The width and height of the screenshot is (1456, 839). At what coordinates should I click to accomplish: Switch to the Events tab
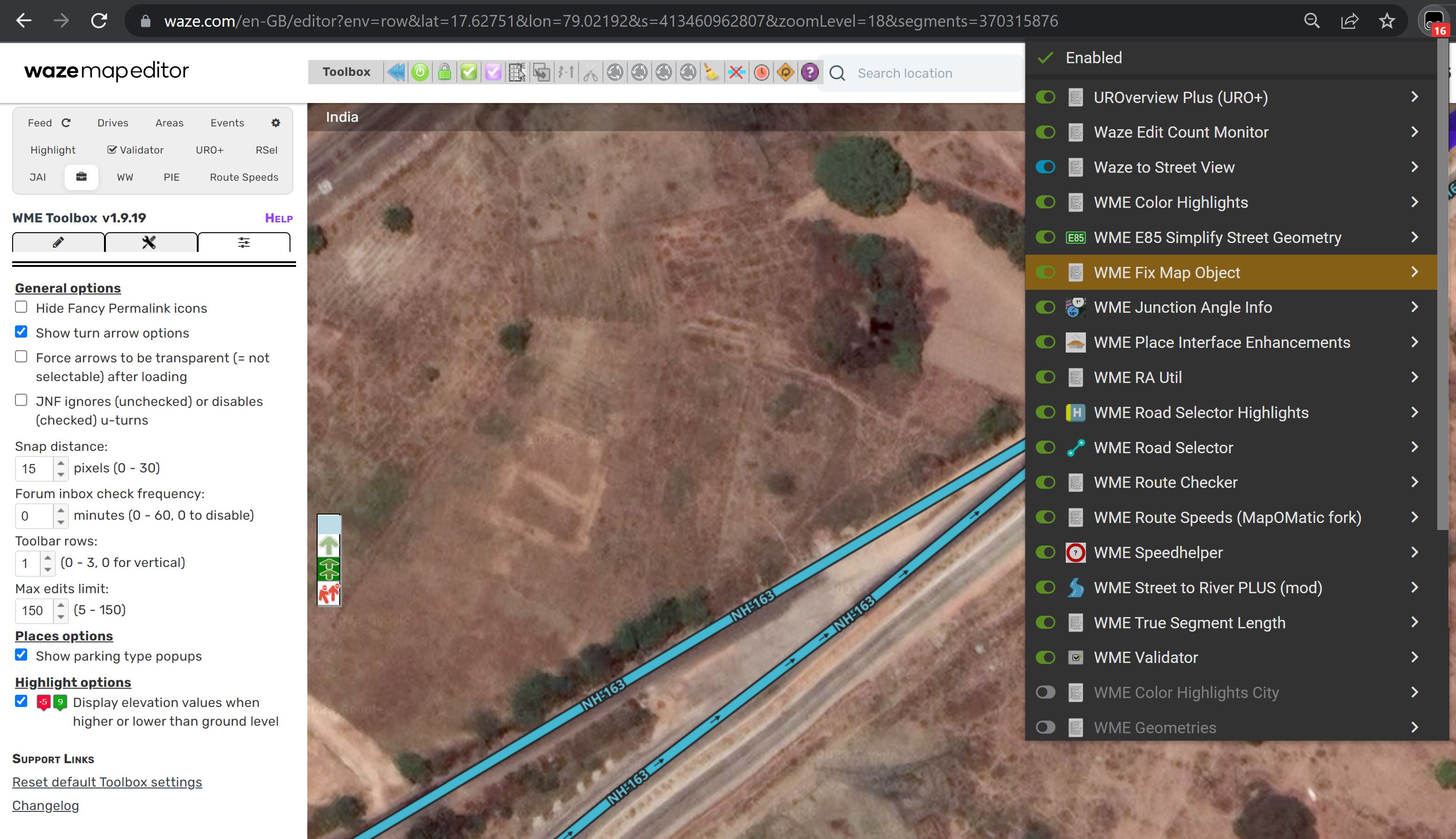click(x=227, y=123)
